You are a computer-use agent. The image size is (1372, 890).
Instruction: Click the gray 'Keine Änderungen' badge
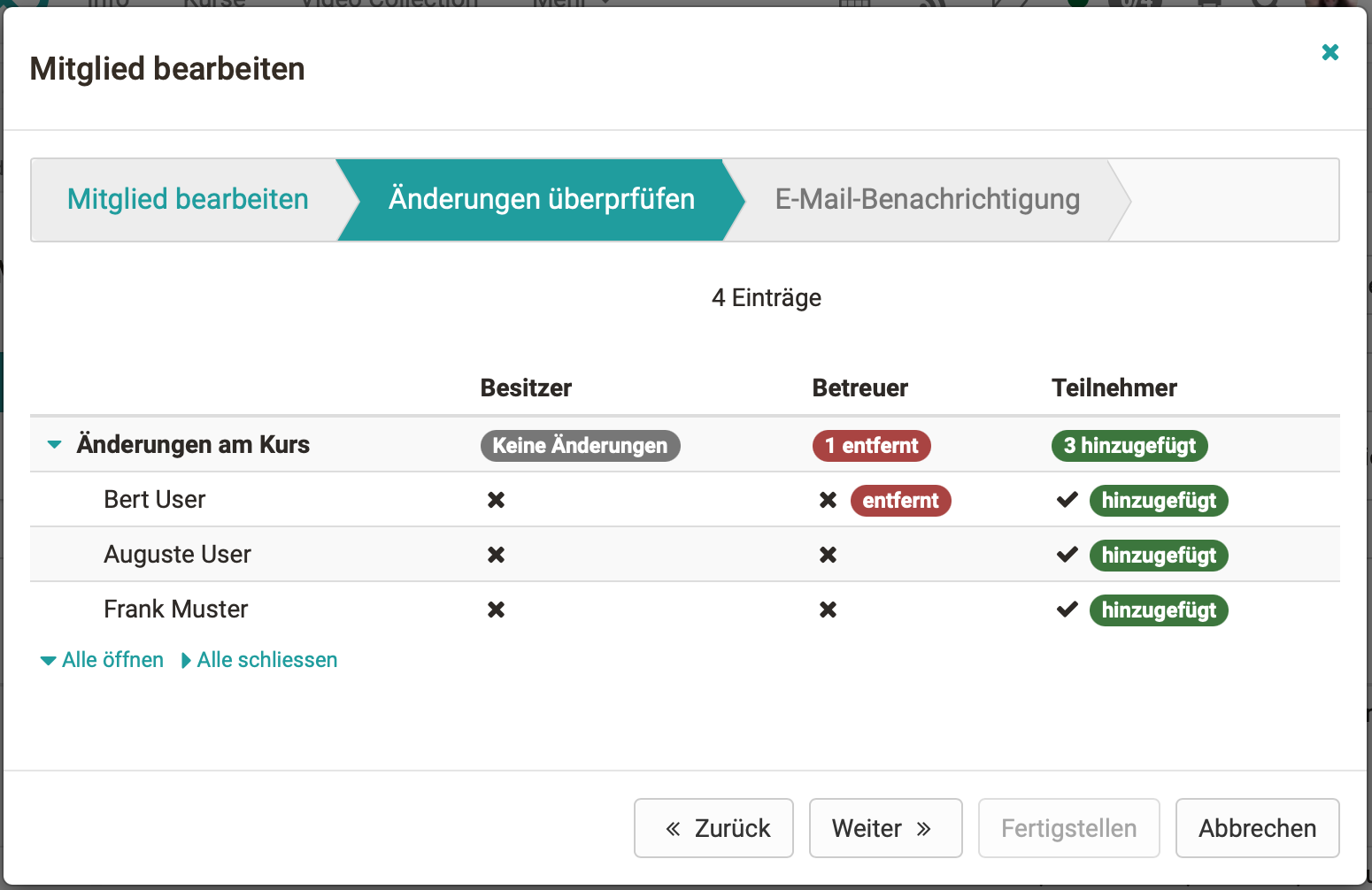[x=580, y=446]
